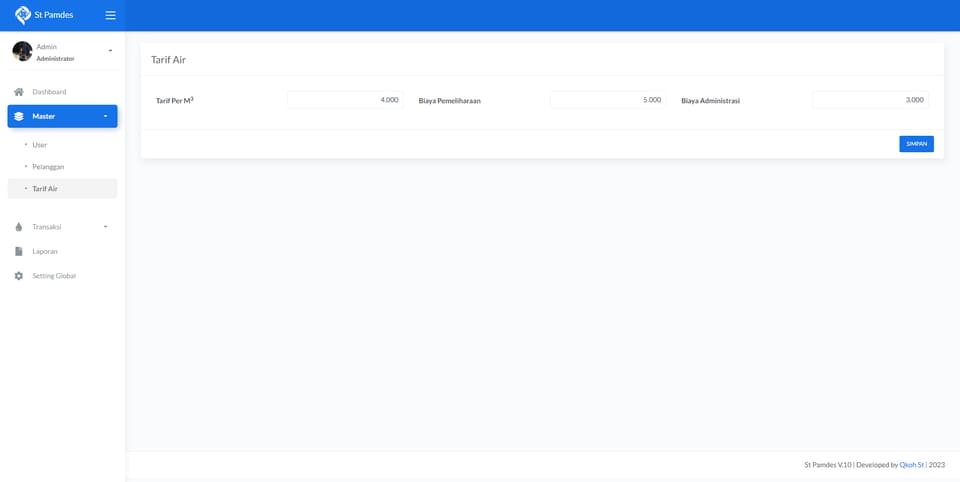
Task: Click the Administrator role text
Action: [55, 59]
